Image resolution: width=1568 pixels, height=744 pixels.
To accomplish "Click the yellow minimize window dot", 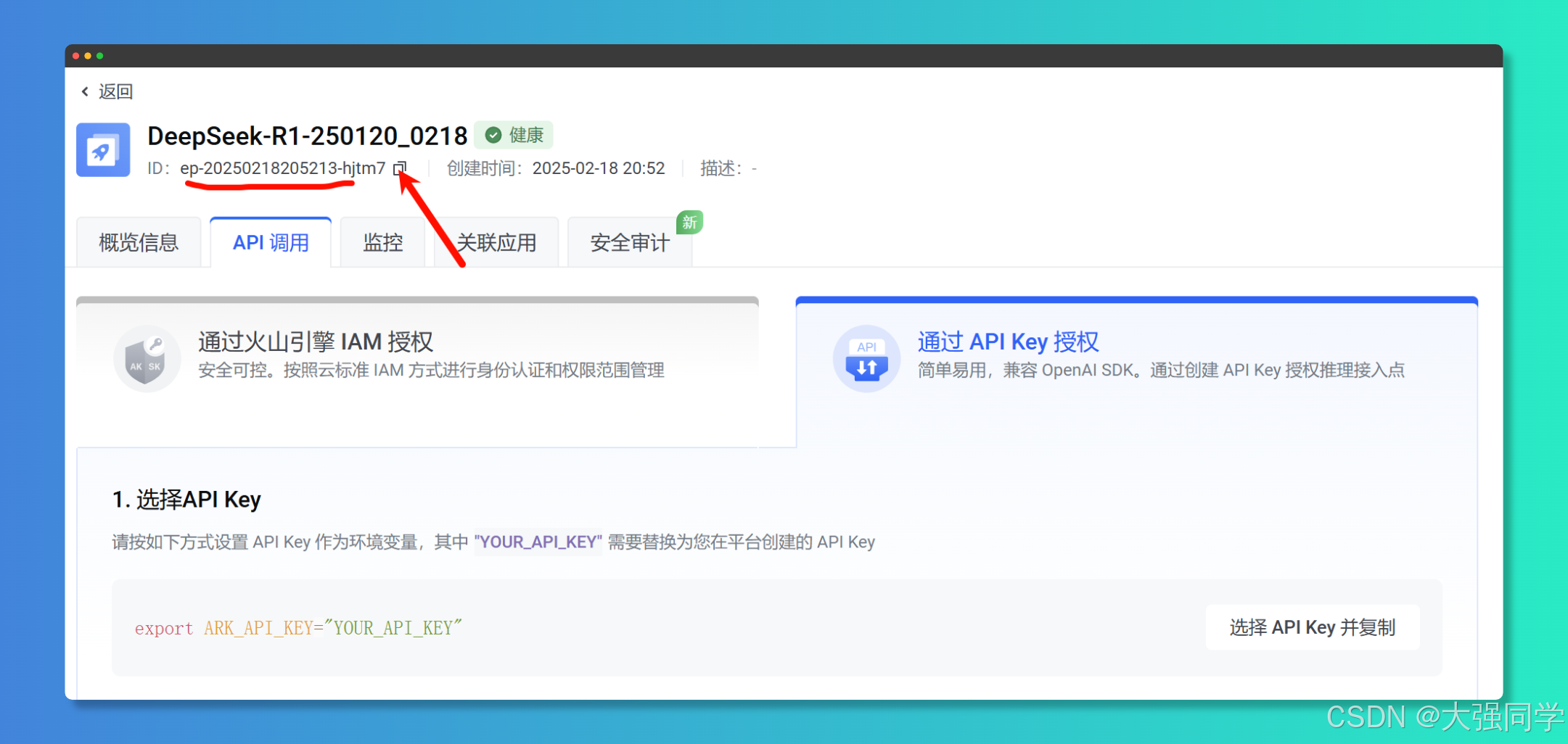I will tap(88, 56).
